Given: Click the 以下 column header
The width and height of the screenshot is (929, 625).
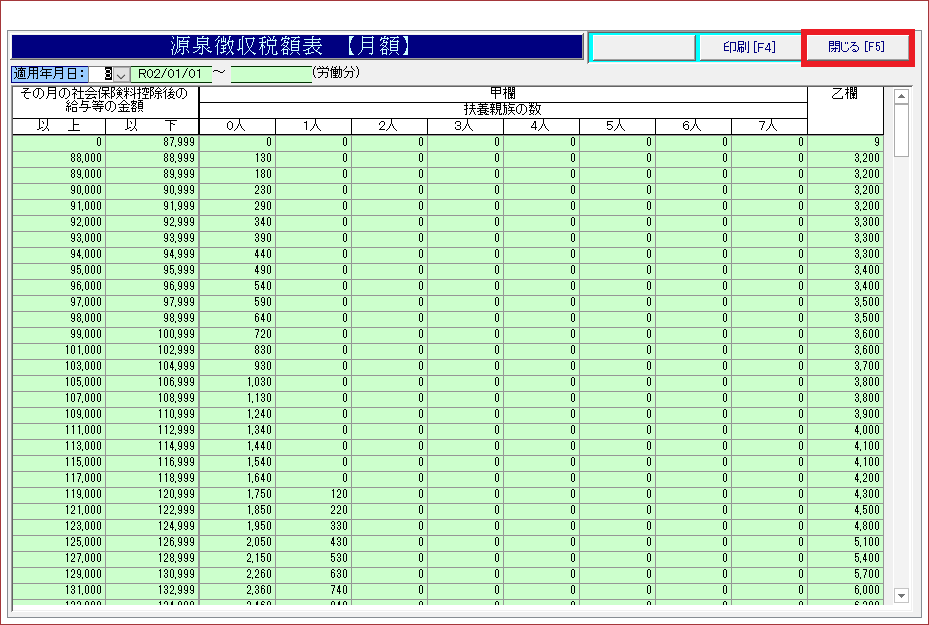Looking at the screenshot, I should point(152,126).
